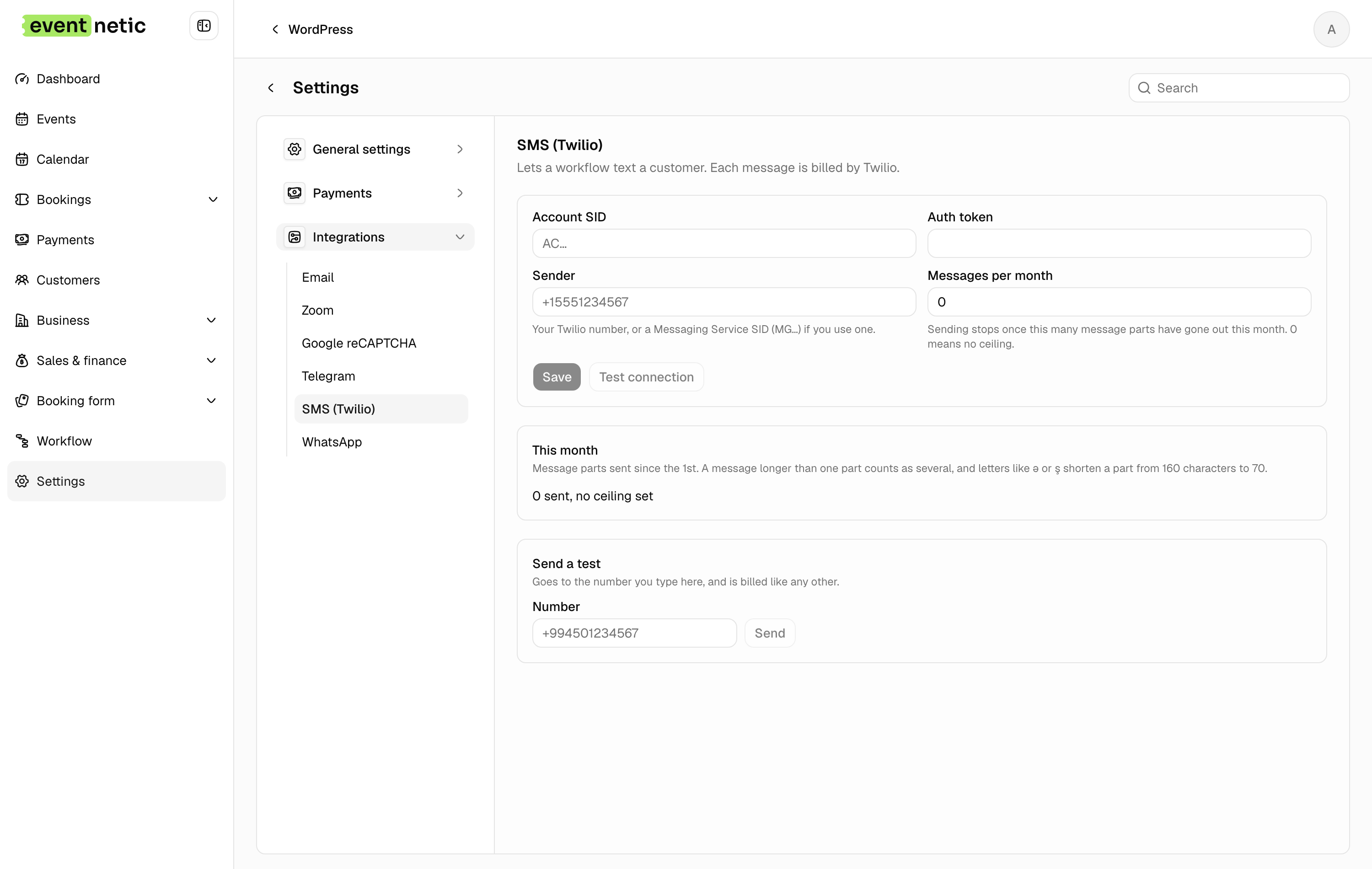Image resolution: width=1372 pixels, height=869 pixels.
Task: Focus the Auth token field
Action: pos(1119,243)
